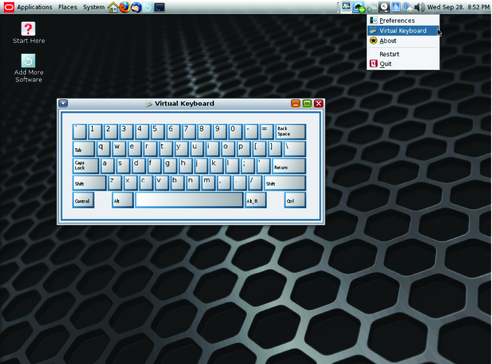The image size is (492, 364).
Task: Click the a key
Action: pyautogui.click(x=107, y=166)
